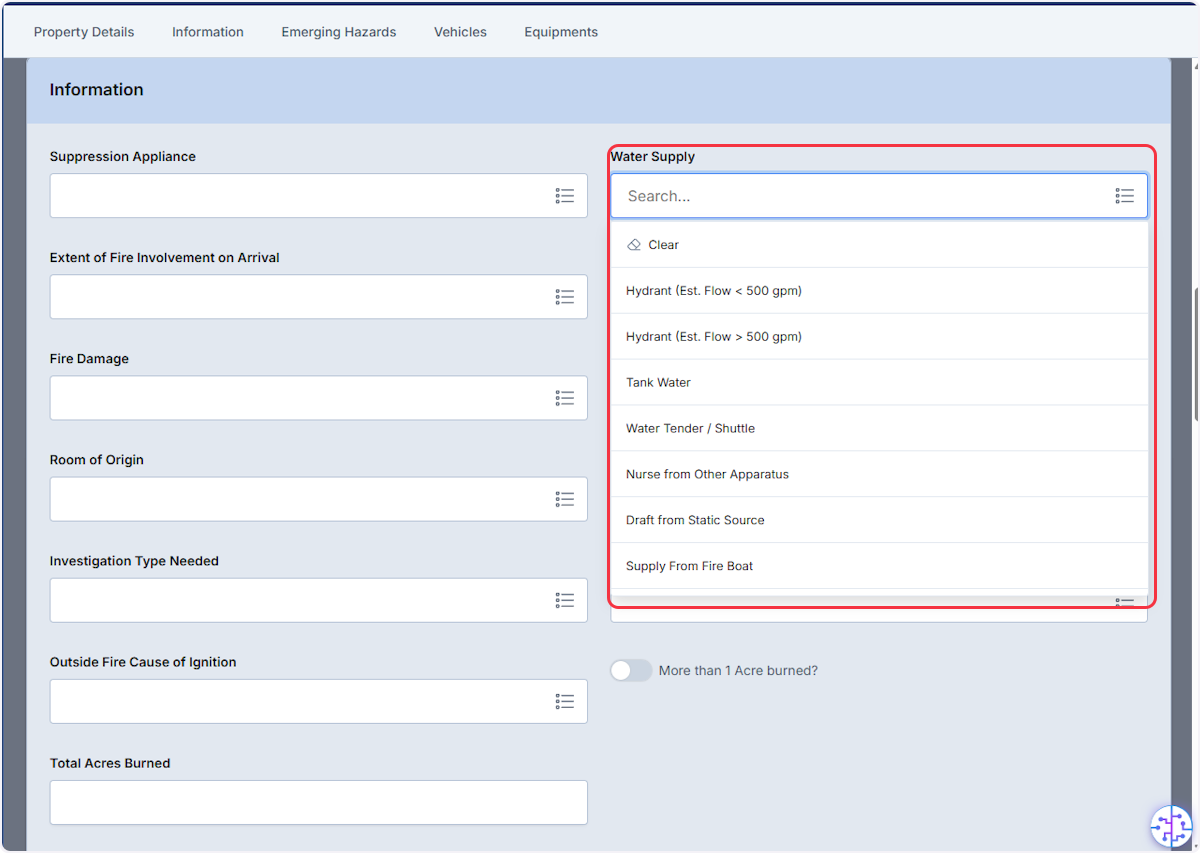Switch to Information tab
Screen dimensions: 1200x853
click(208, 32)
